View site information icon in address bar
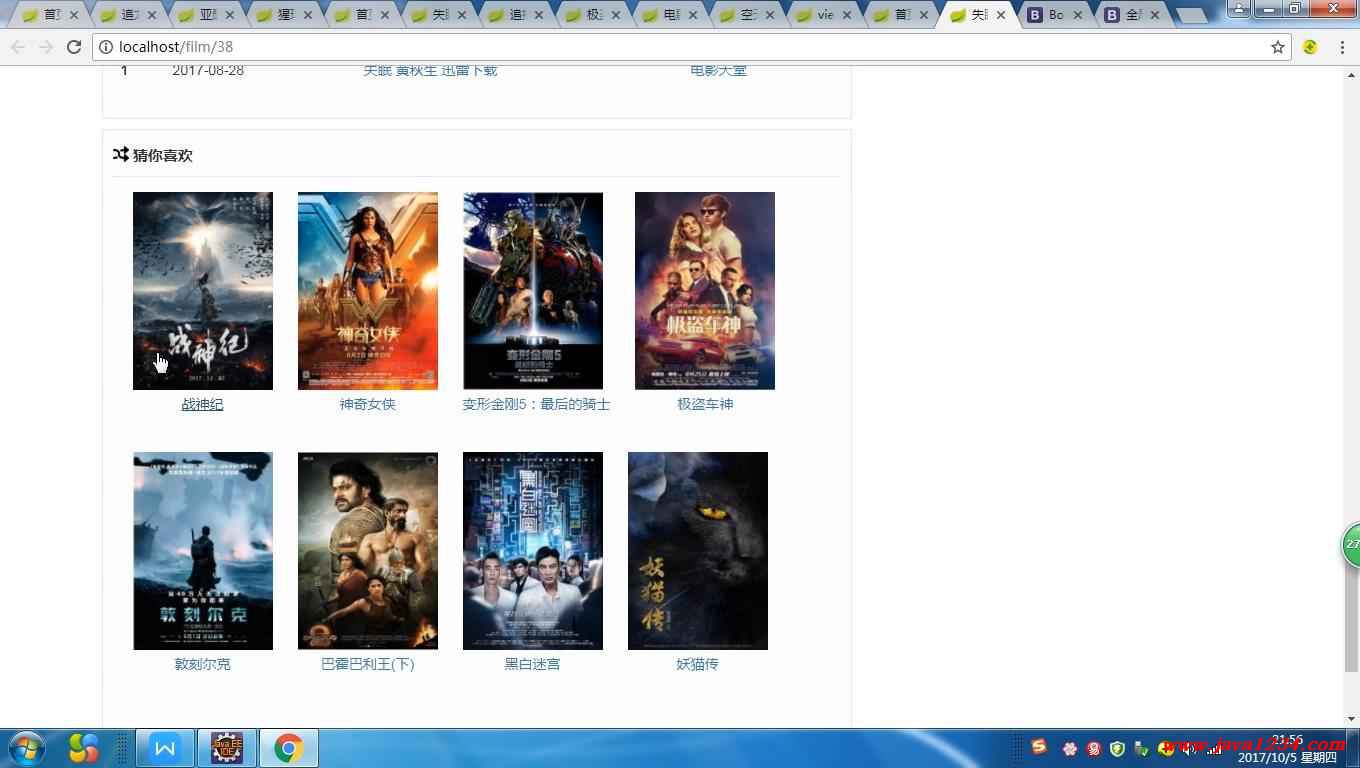Viewport: 1360px width, 768px height. (x=106, y=47)
